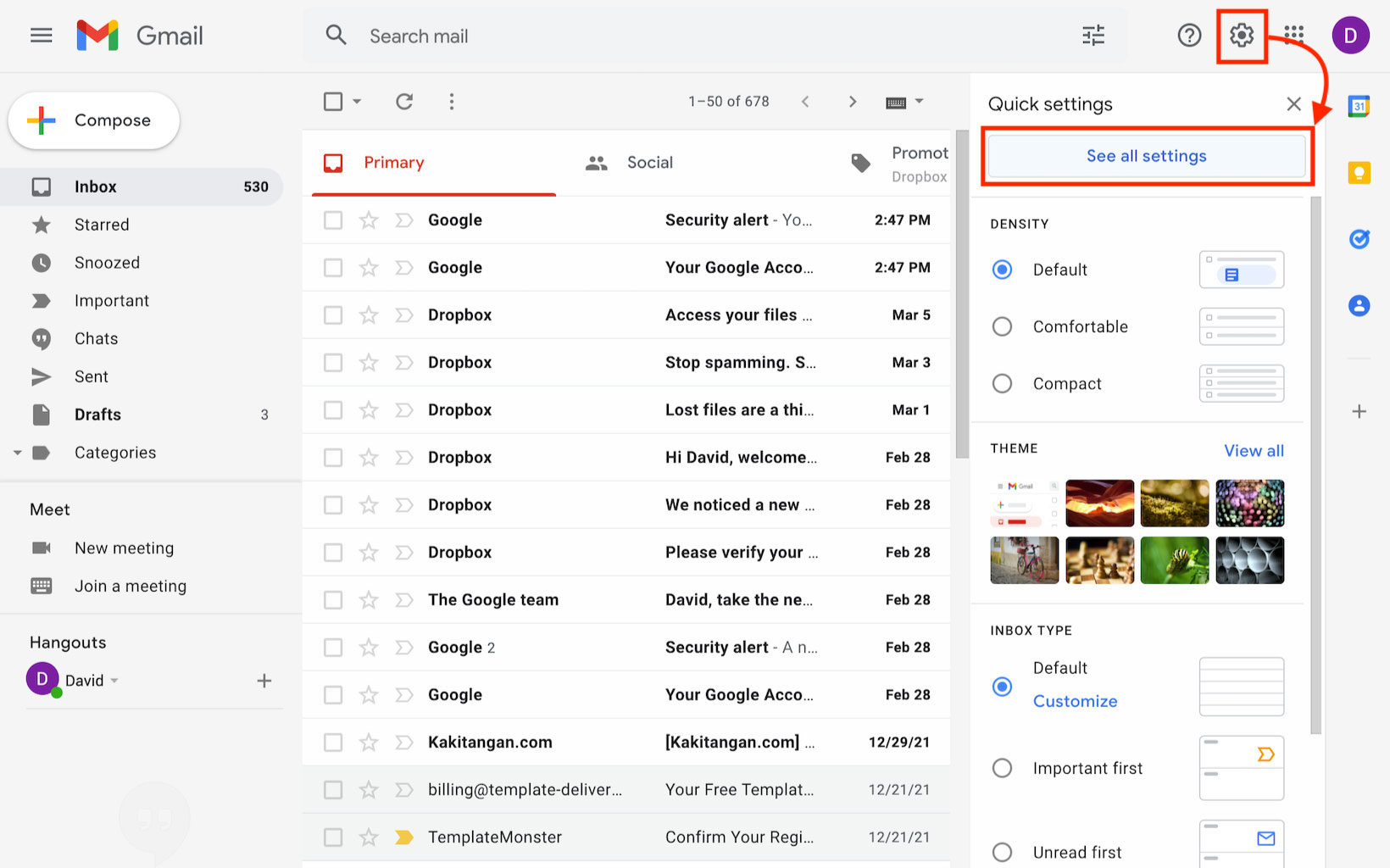This screenshot has width=1390, height=868.
Task: Click the Help question mark icon
Action: pos(1189,36)
